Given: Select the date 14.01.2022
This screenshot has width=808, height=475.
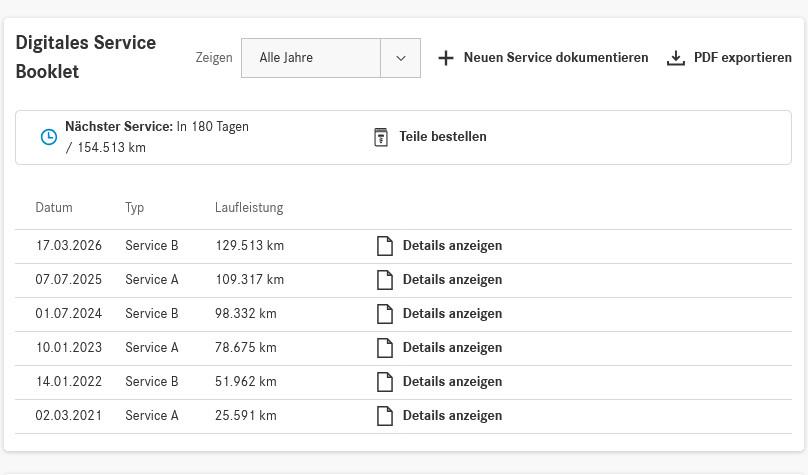Looking at the screenshot, I should tap(69, 382).
